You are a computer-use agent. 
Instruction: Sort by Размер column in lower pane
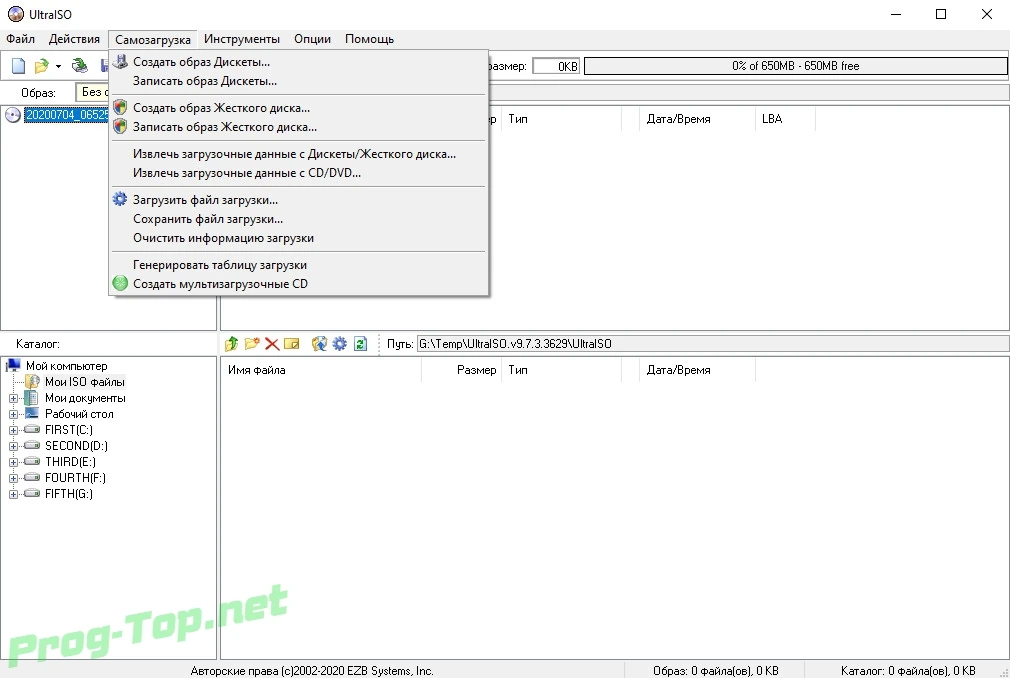(x=461, y=370)
